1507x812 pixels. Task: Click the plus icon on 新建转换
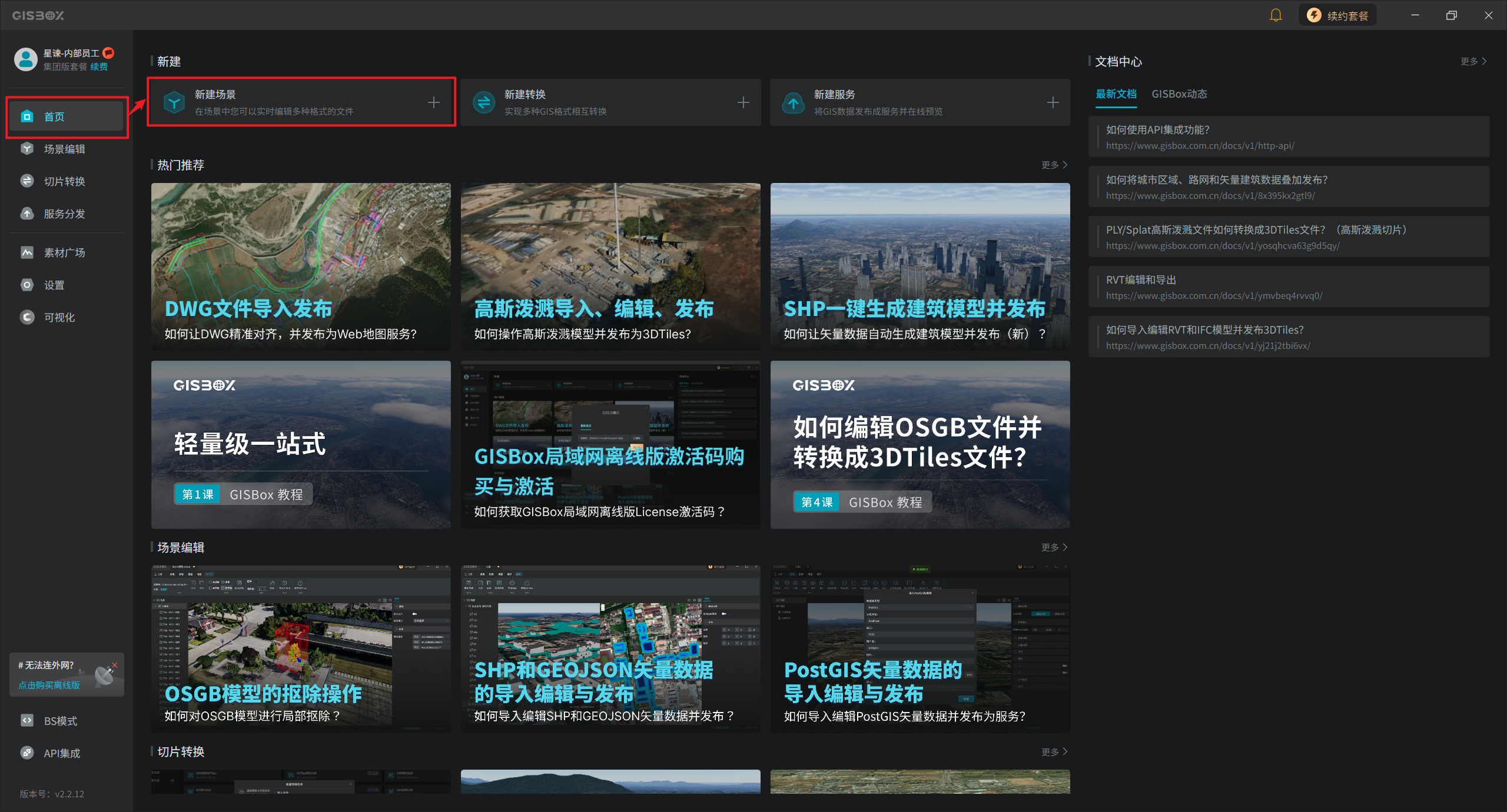pos(743,102)
